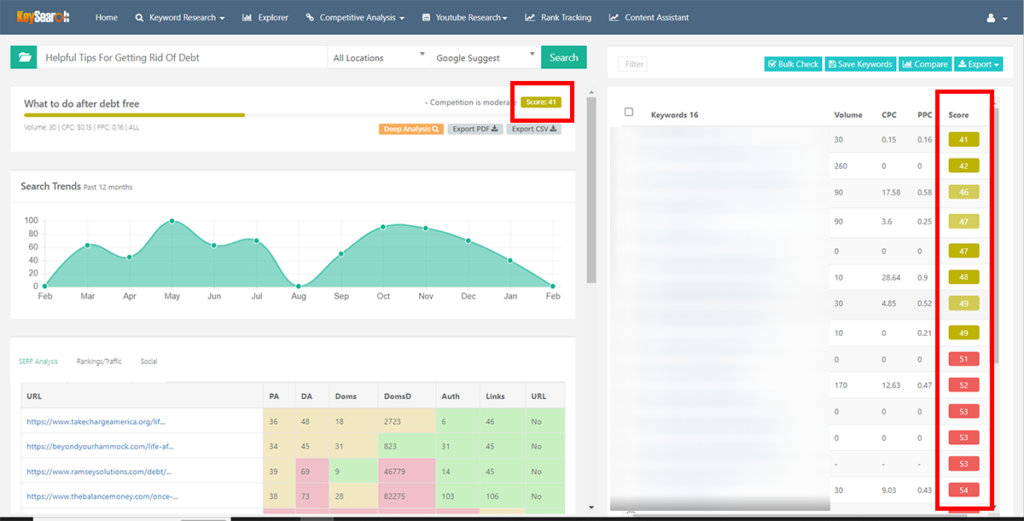Sort by the Score column header

pos(958,115)
